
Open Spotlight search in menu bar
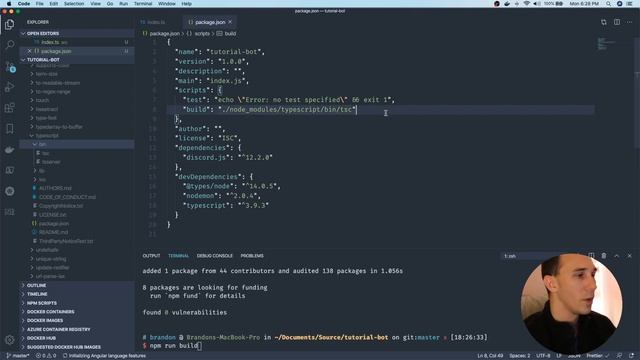pos(608,4)
